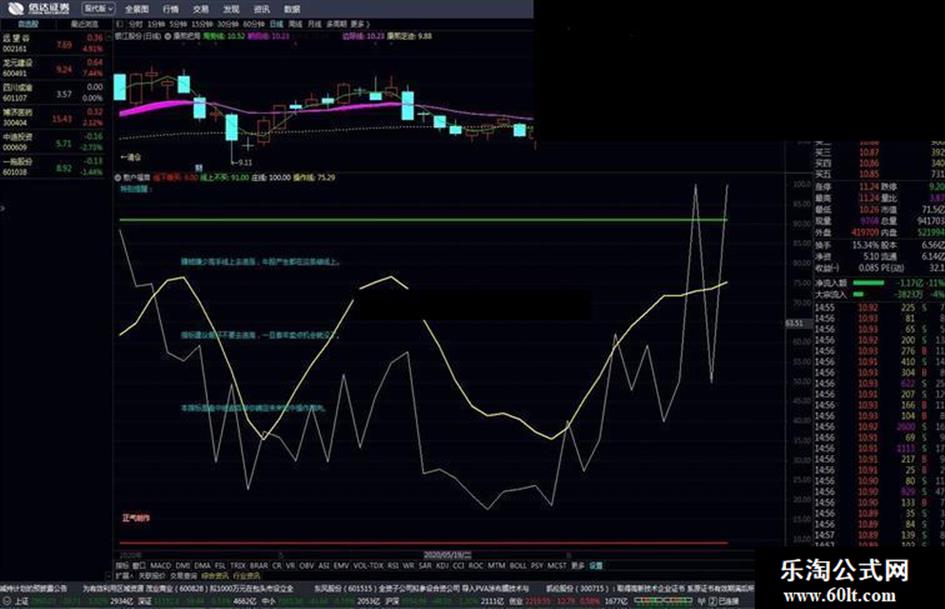Select watchlist stock 000609
945x609 pixels.
[x=55, y=142]
